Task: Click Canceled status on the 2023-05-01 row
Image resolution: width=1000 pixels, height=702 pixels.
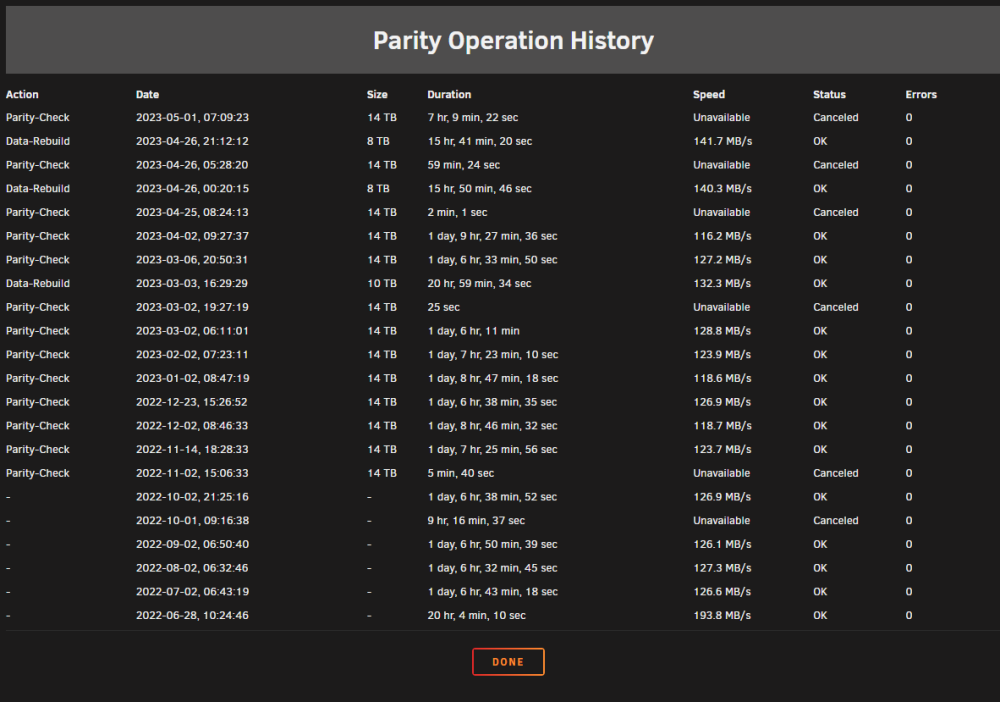Action: click(x=835, y=117)
